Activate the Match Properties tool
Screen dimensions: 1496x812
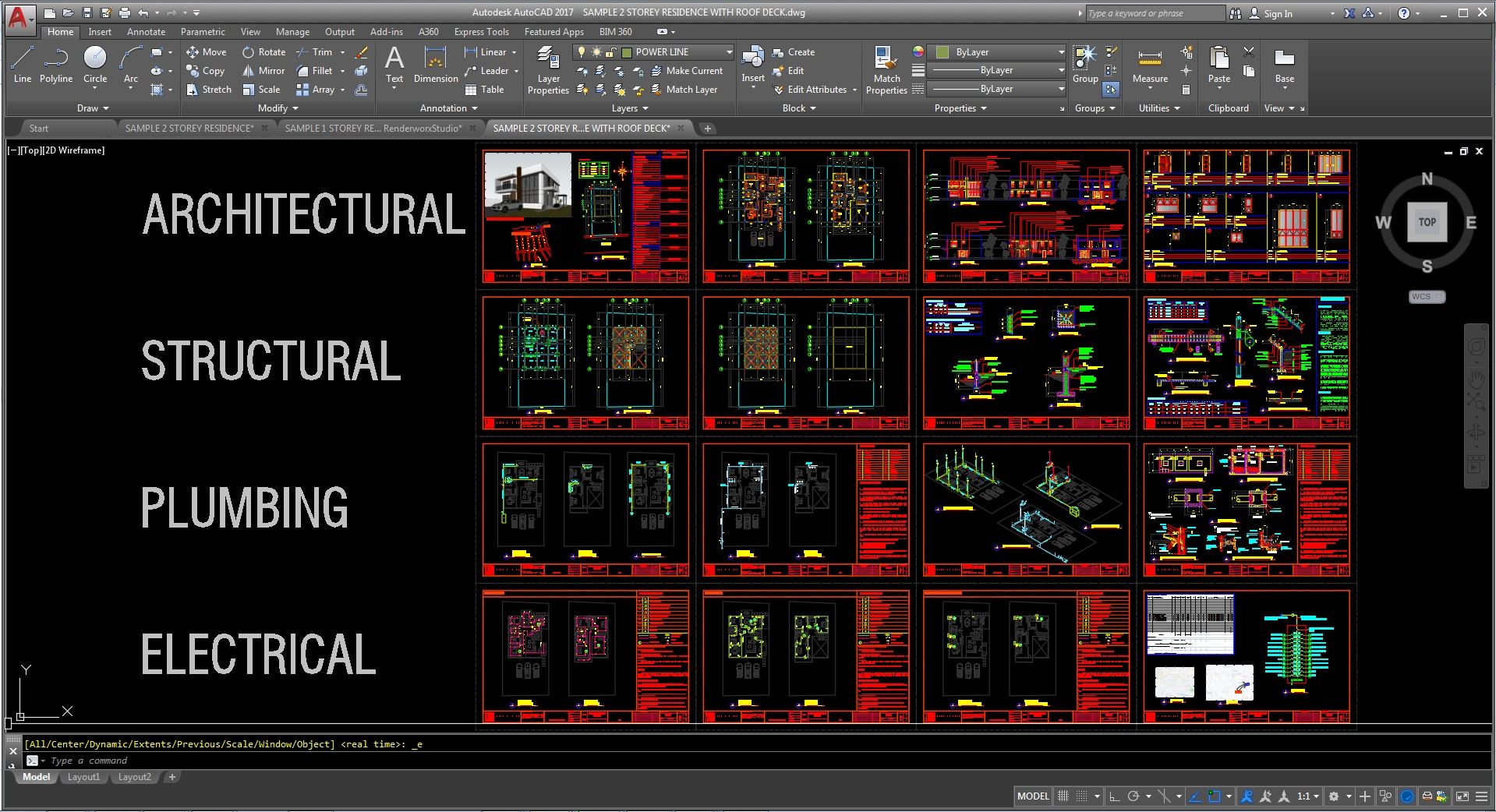tap(886, 70)
